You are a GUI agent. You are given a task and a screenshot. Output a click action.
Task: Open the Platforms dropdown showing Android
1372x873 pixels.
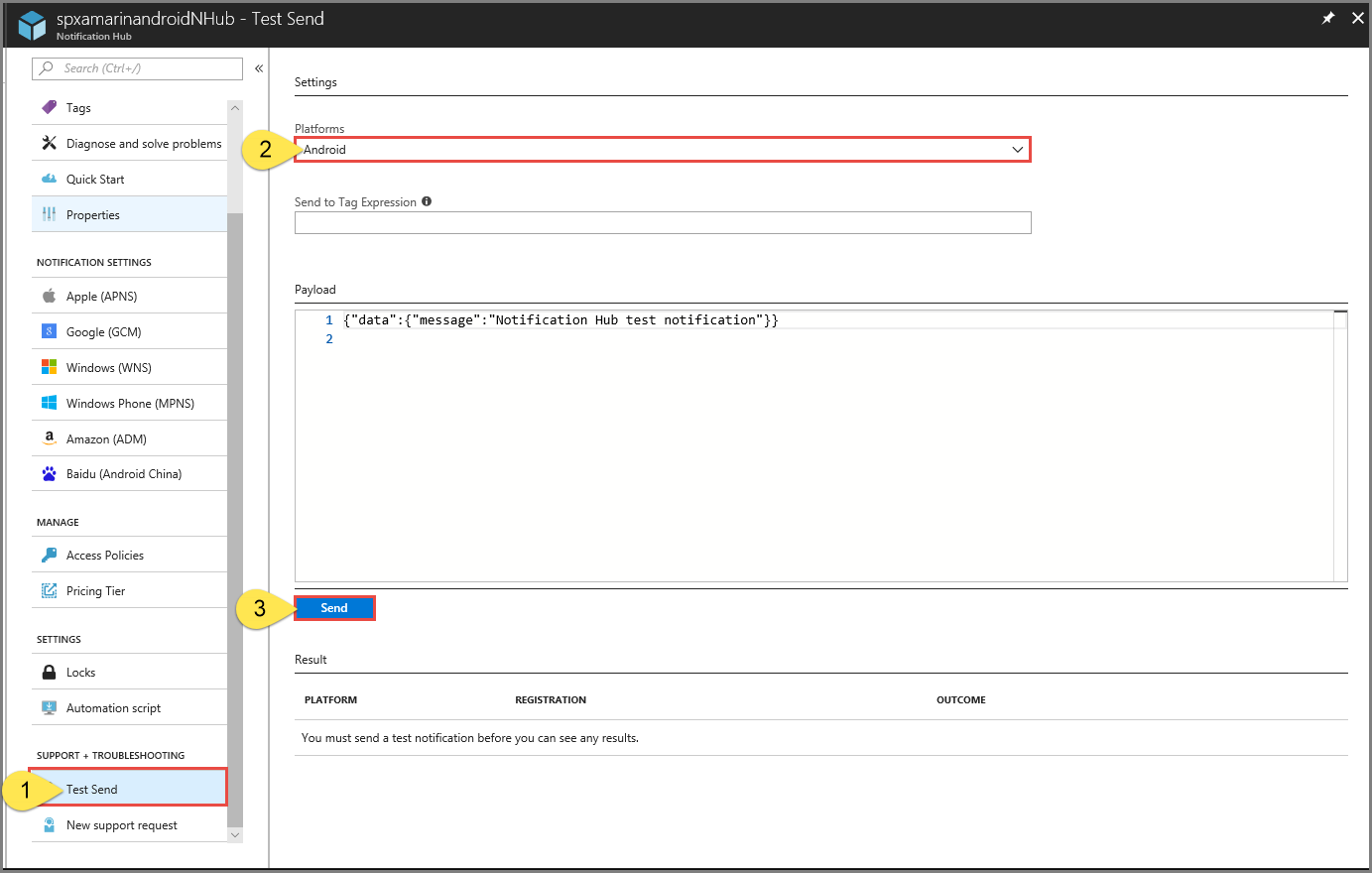click(x=663, y=149)
